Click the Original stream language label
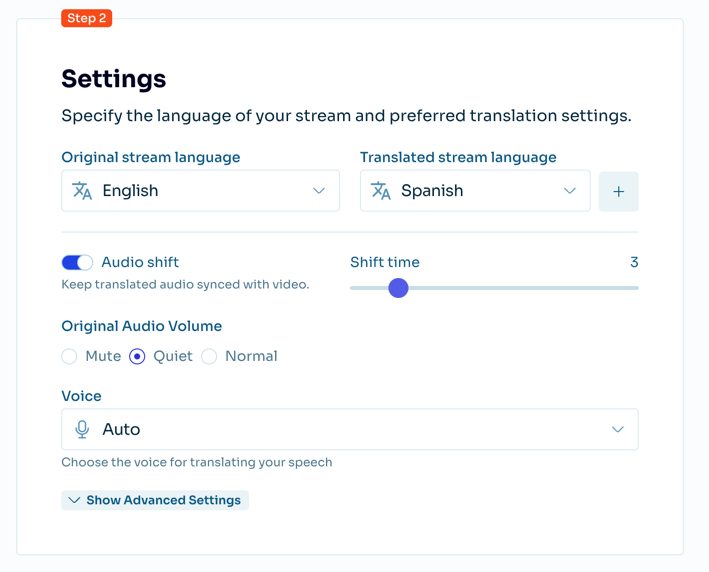This screenshot has width=709, height=572. coord(151,157)
